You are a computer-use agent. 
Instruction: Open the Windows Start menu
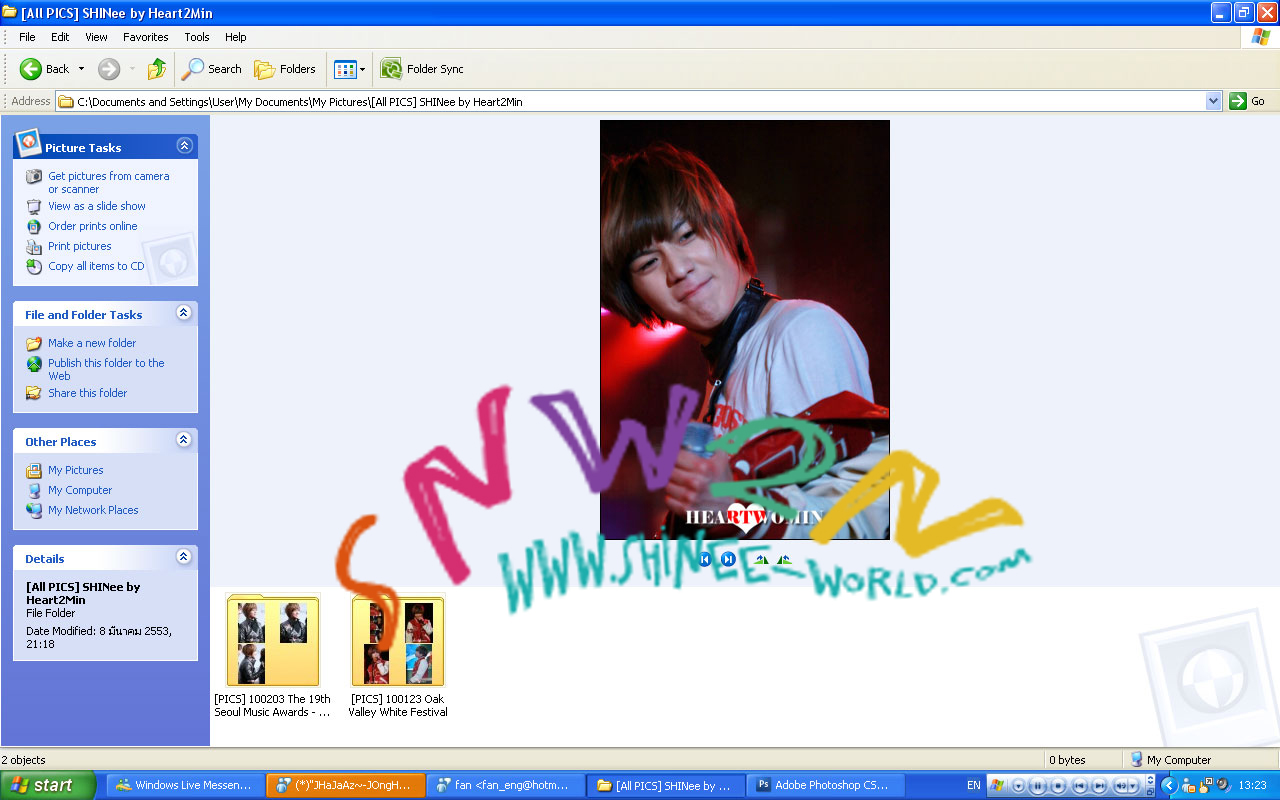pyautogui.click(x=48, y=785)
